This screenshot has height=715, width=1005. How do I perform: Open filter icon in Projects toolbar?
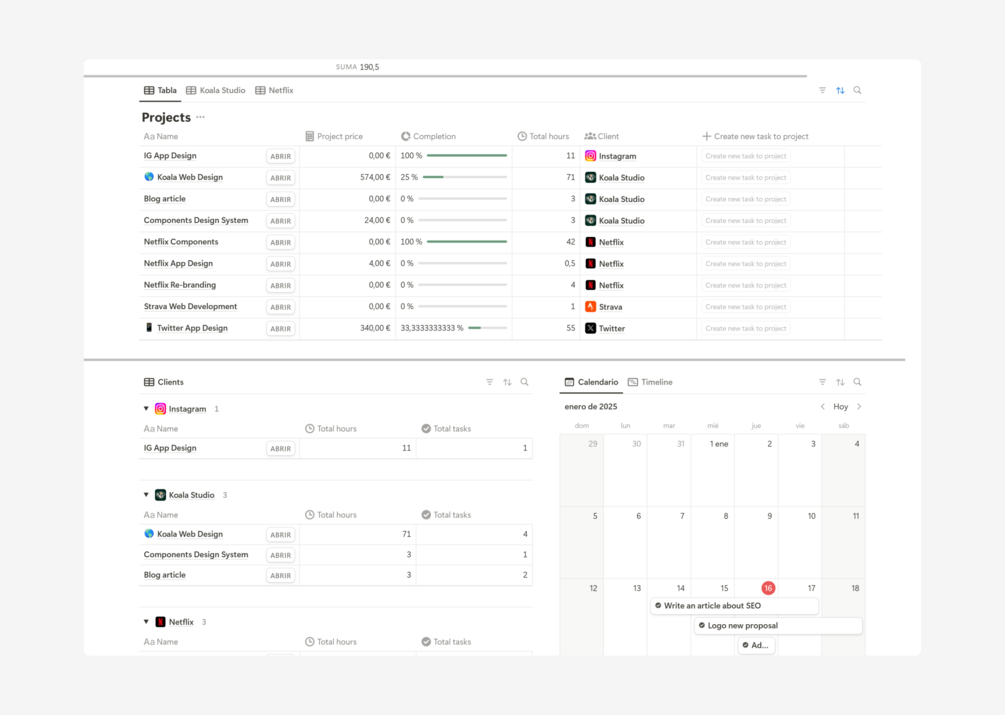pyautogui.click(x=822, y=90)
